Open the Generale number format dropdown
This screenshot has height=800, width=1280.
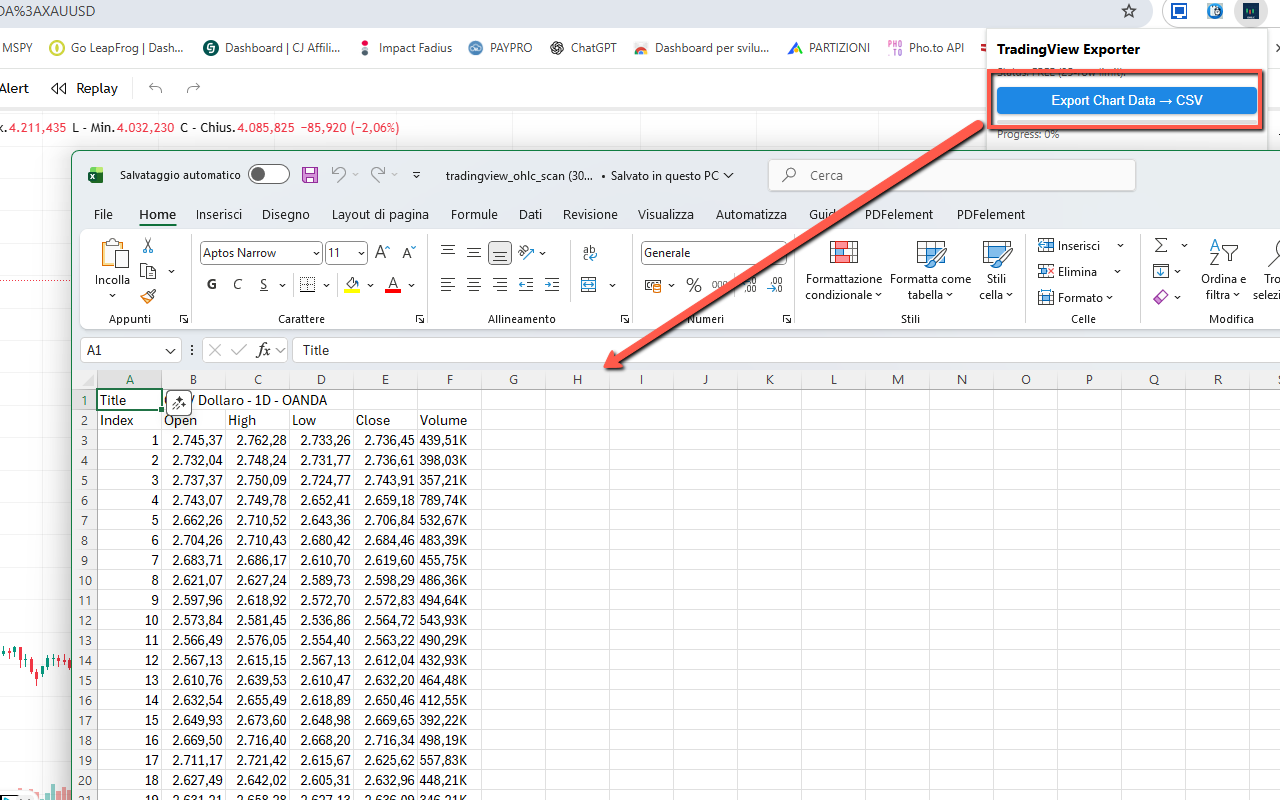714,252
